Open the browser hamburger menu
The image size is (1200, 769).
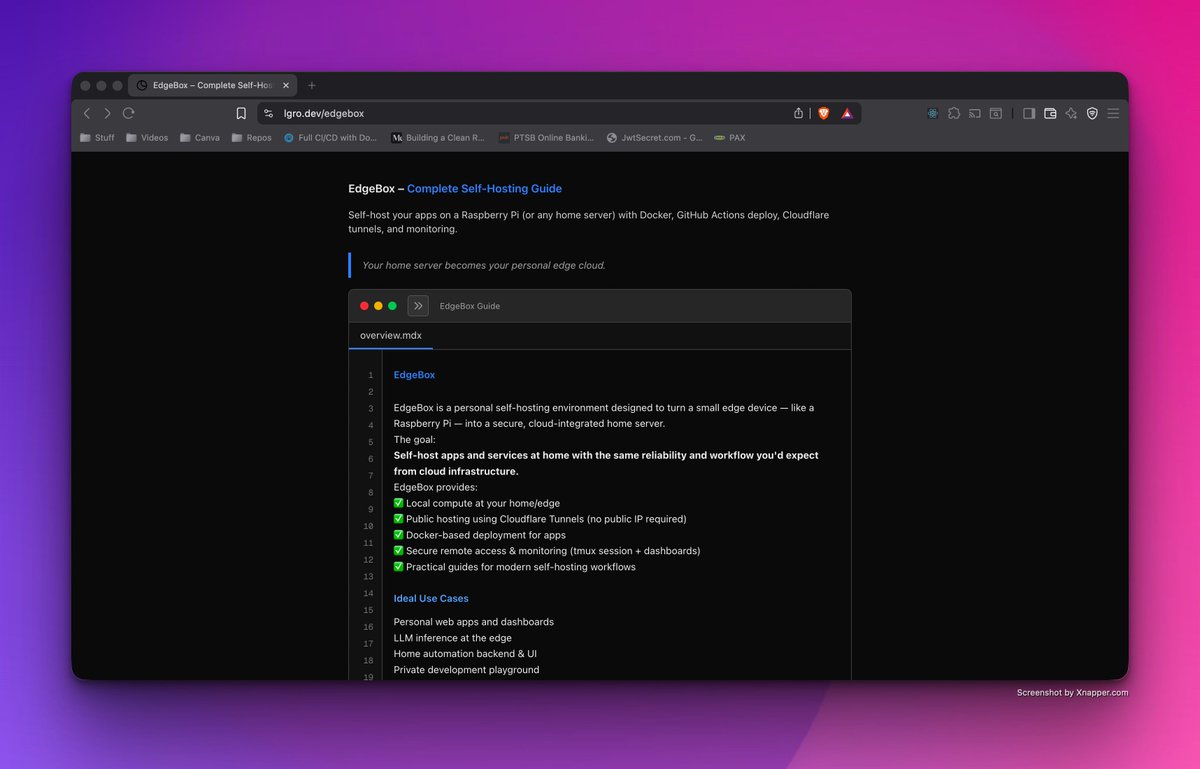coord(1113,114)
